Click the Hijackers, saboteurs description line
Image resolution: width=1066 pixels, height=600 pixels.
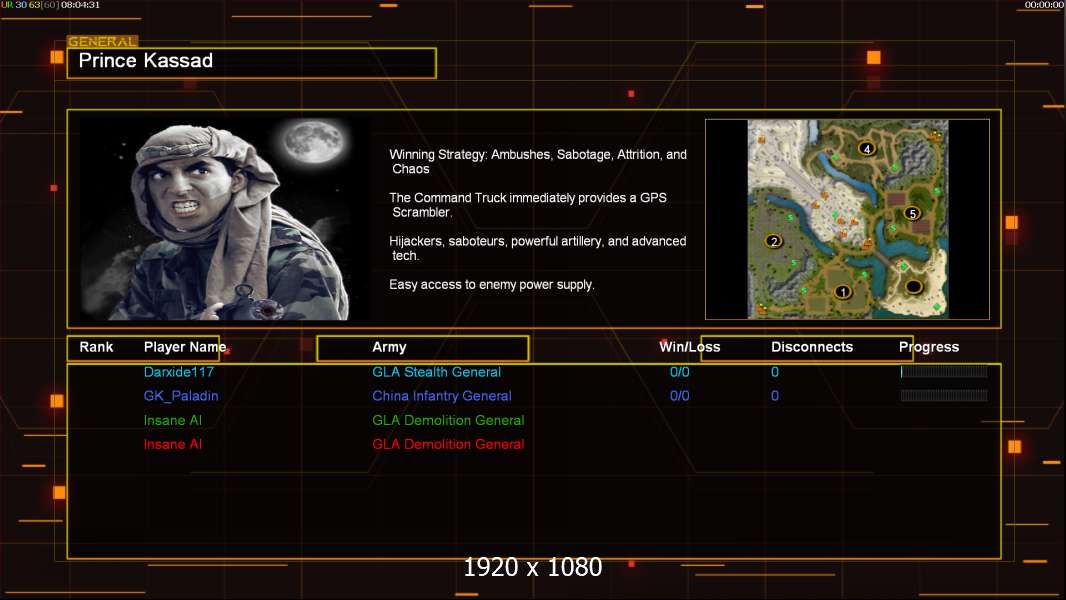tap(538, 249)
